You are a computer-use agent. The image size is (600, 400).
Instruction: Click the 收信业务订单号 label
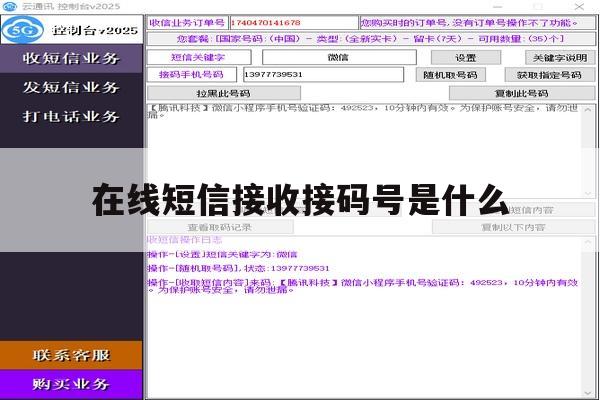pyautogui.click(x=187, y=23)
